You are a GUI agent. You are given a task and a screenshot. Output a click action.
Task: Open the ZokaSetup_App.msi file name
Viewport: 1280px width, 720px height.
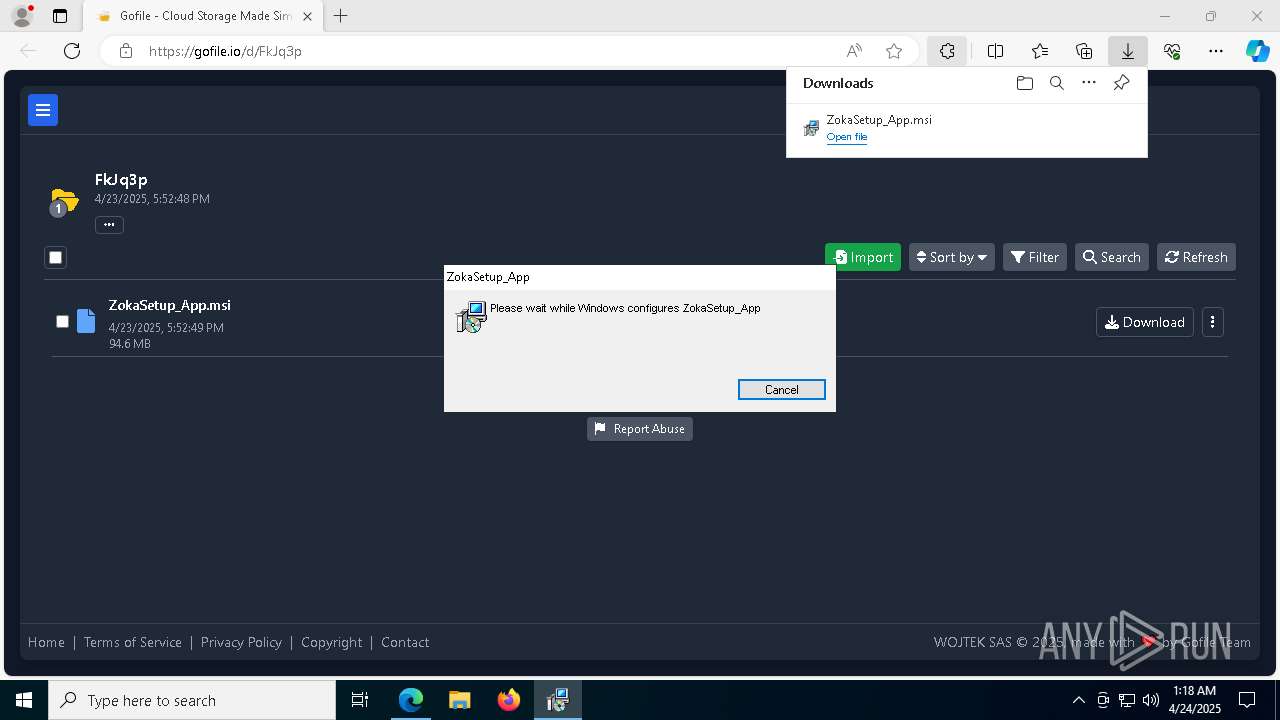[169, 305]
